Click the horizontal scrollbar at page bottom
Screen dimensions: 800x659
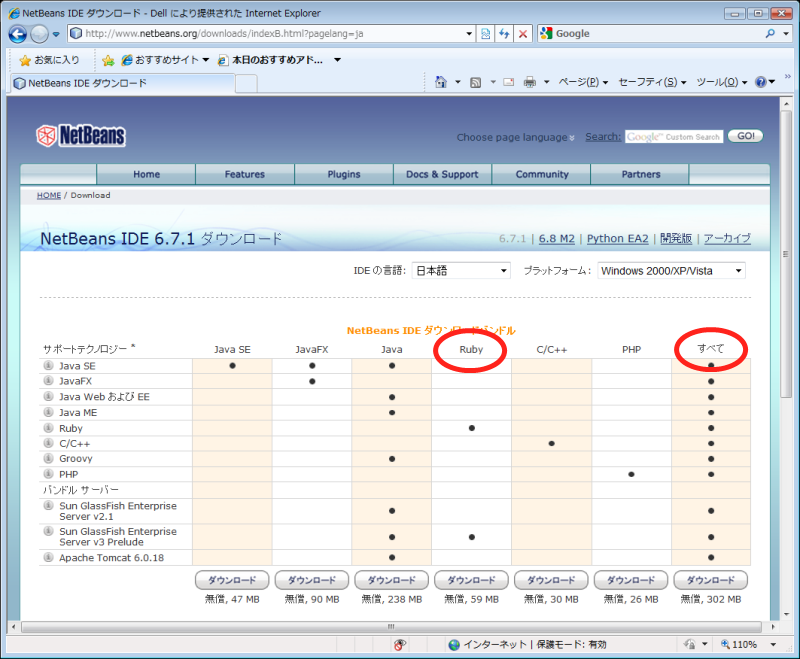[391, 626]
